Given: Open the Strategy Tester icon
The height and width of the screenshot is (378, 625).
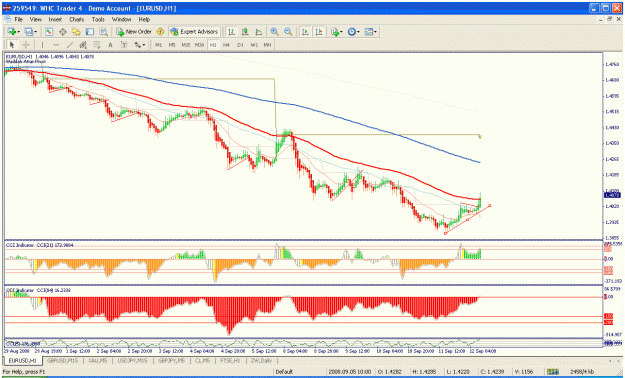Looking at the screenshot, I should point(103,32).
